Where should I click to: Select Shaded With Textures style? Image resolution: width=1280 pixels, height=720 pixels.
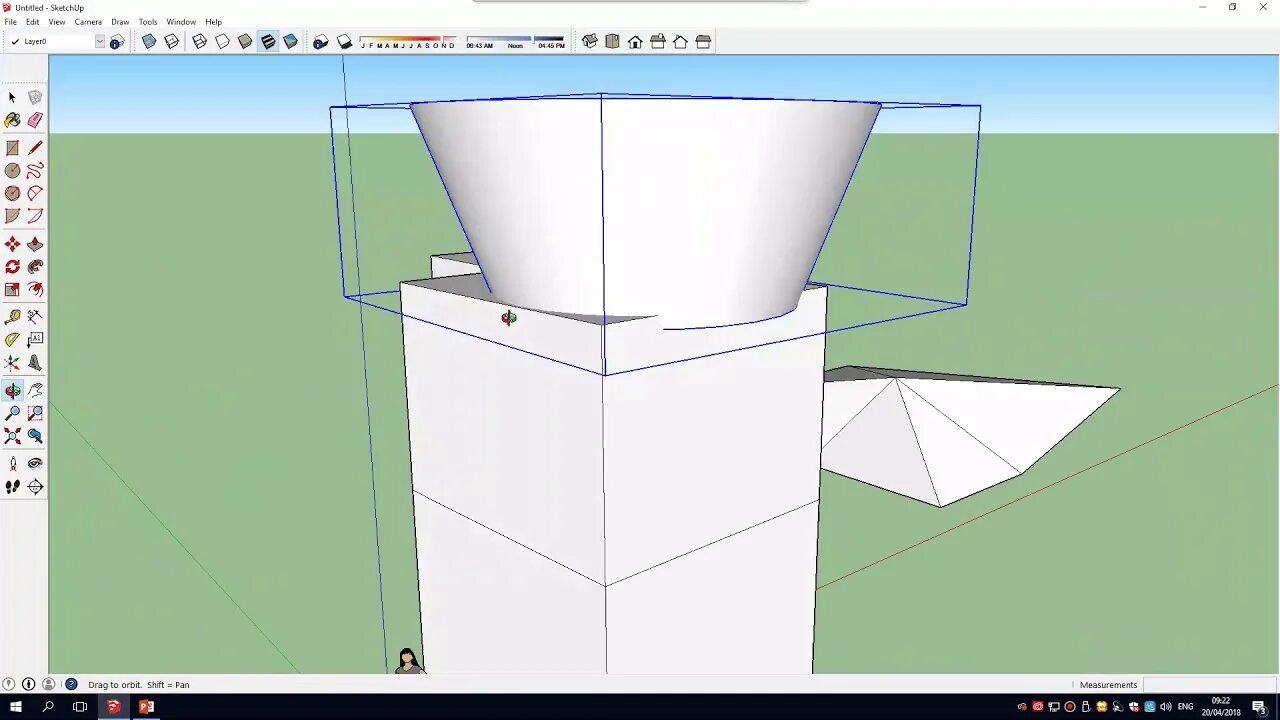coord(268,42)
